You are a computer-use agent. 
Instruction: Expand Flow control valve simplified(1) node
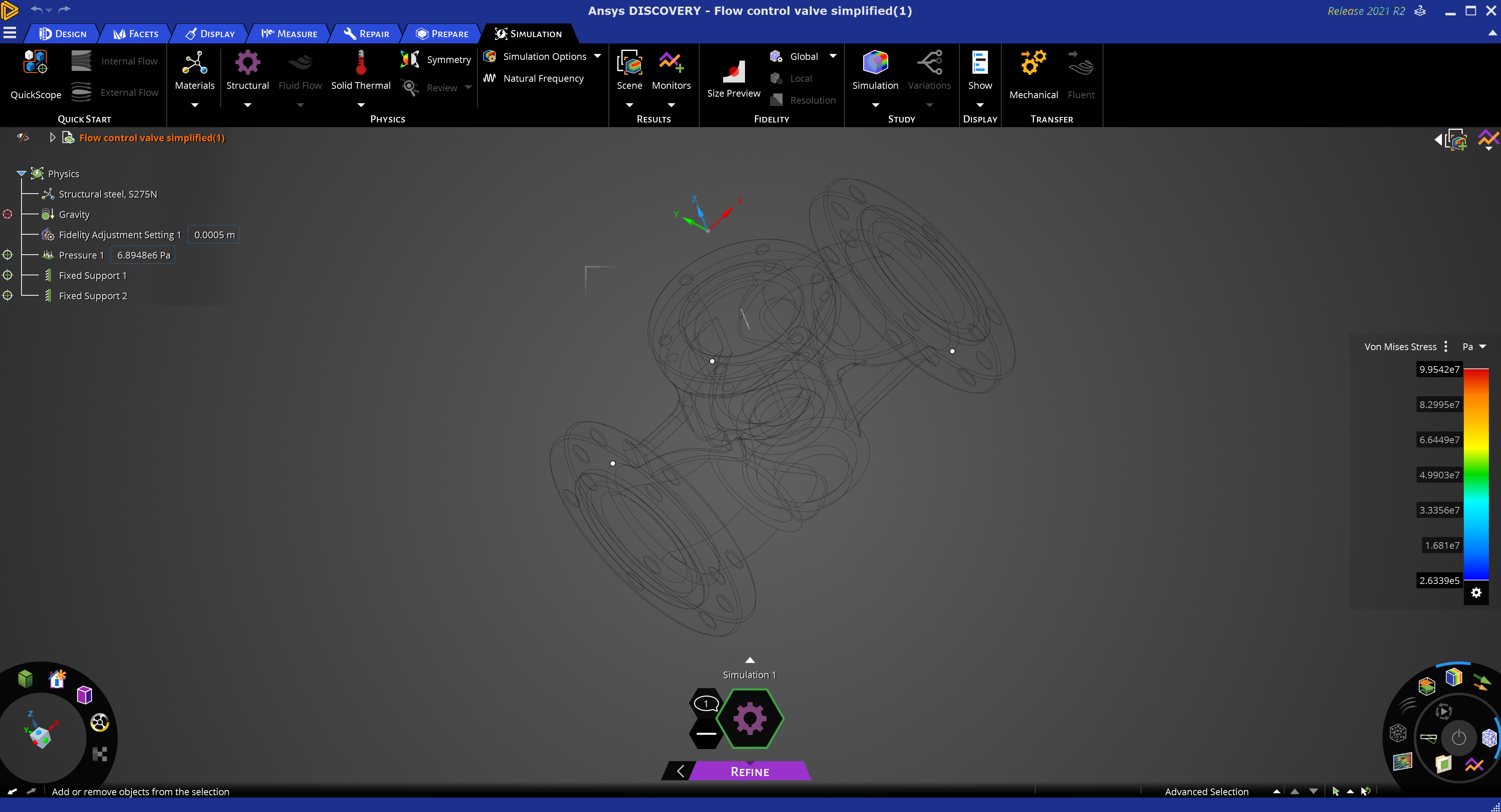[x=52, y=137]
